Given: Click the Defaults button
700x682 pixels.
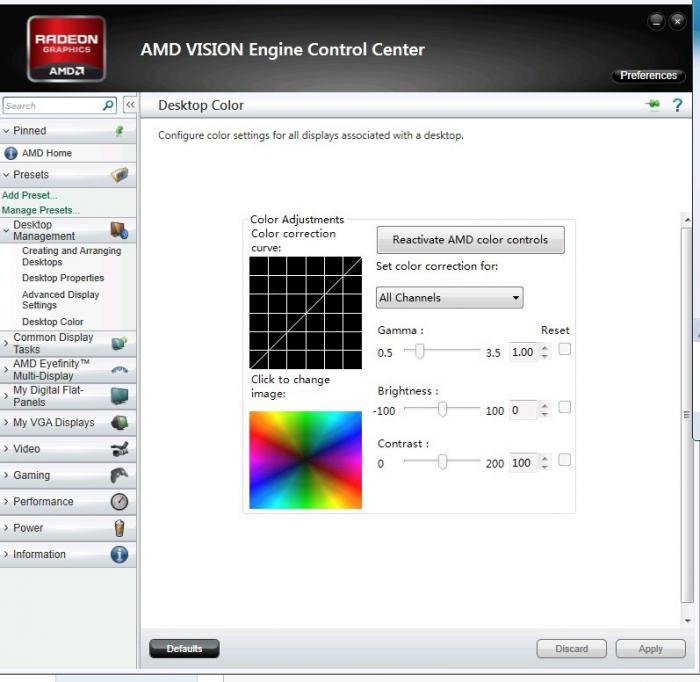Looking at the screenshot, I should point(184,649).
